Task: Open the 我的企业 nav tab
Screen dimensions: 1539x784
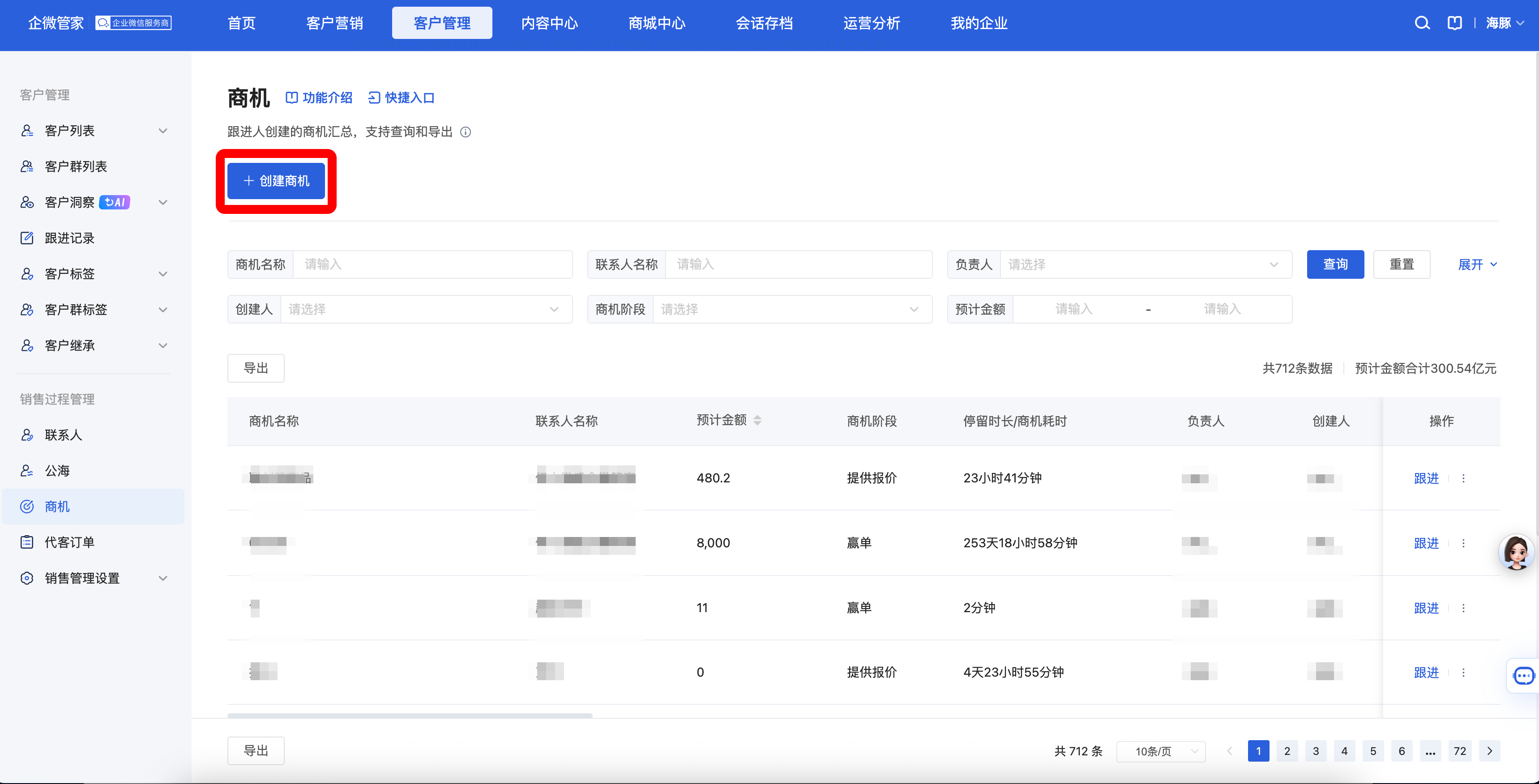Action: (979, 23)
